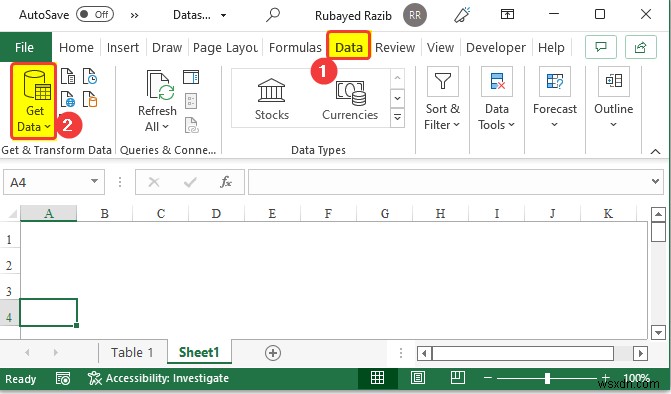Image resolution: width=671 pixels, height=394 pixels.
Task: Click the Coming Soon megaphone icon
Action: pyautogui.click(x=462, y=15)
